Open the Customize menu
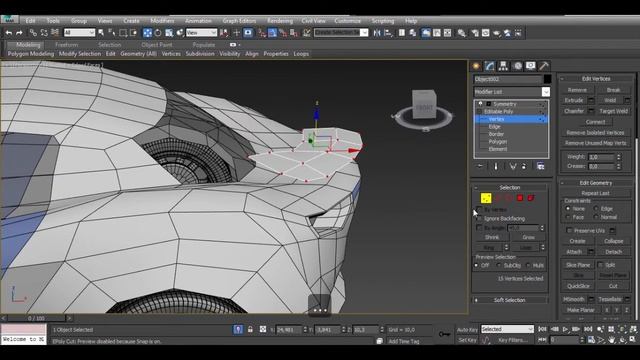Viewport: 640px width, 360px height. pos(348,20)
